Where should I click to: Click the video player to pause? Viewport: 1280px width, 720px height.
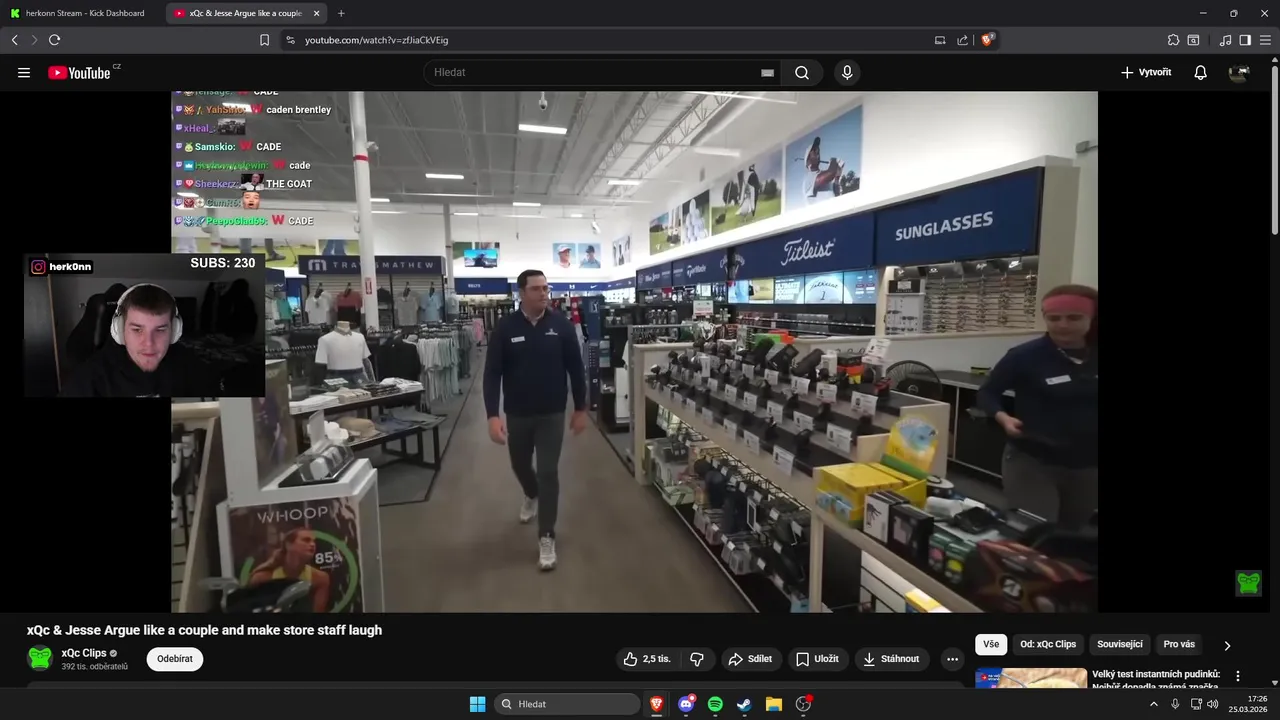(x=634, y=352)
